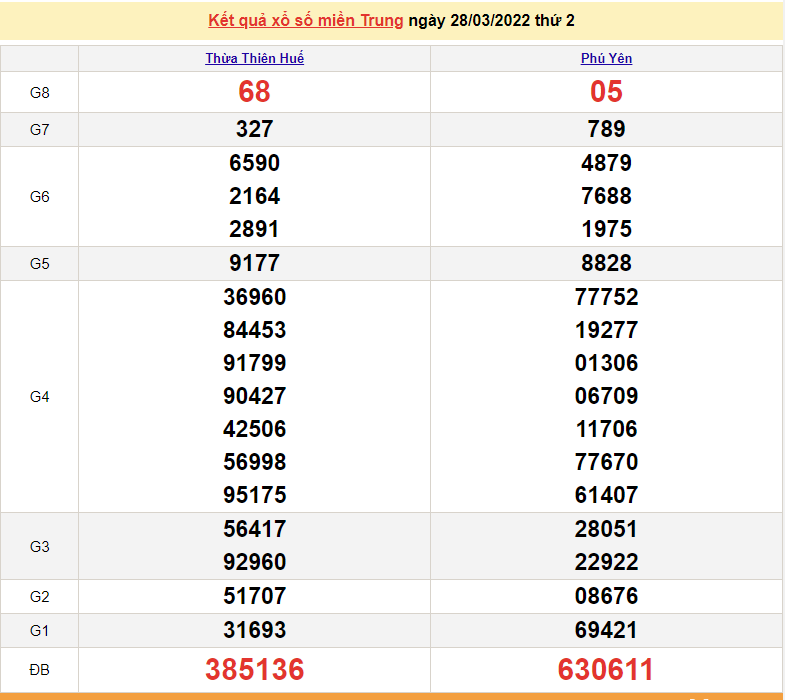Select the G4 number 01306
785x700 pixels.
pyautogui.click(x=606, y=363)
